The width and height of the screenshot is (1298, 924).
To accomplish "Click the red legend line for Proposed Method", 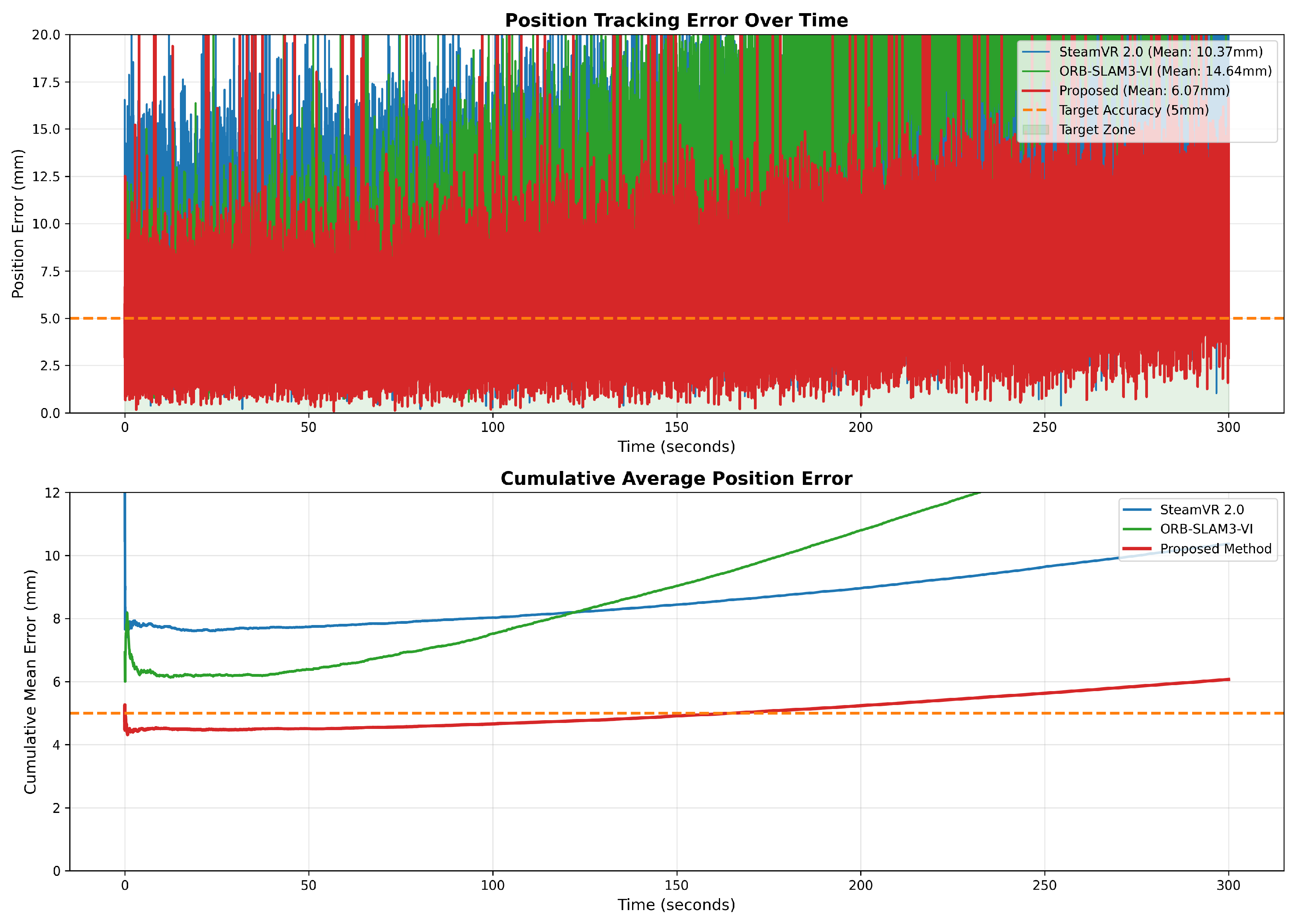I will click(1137, 549).
